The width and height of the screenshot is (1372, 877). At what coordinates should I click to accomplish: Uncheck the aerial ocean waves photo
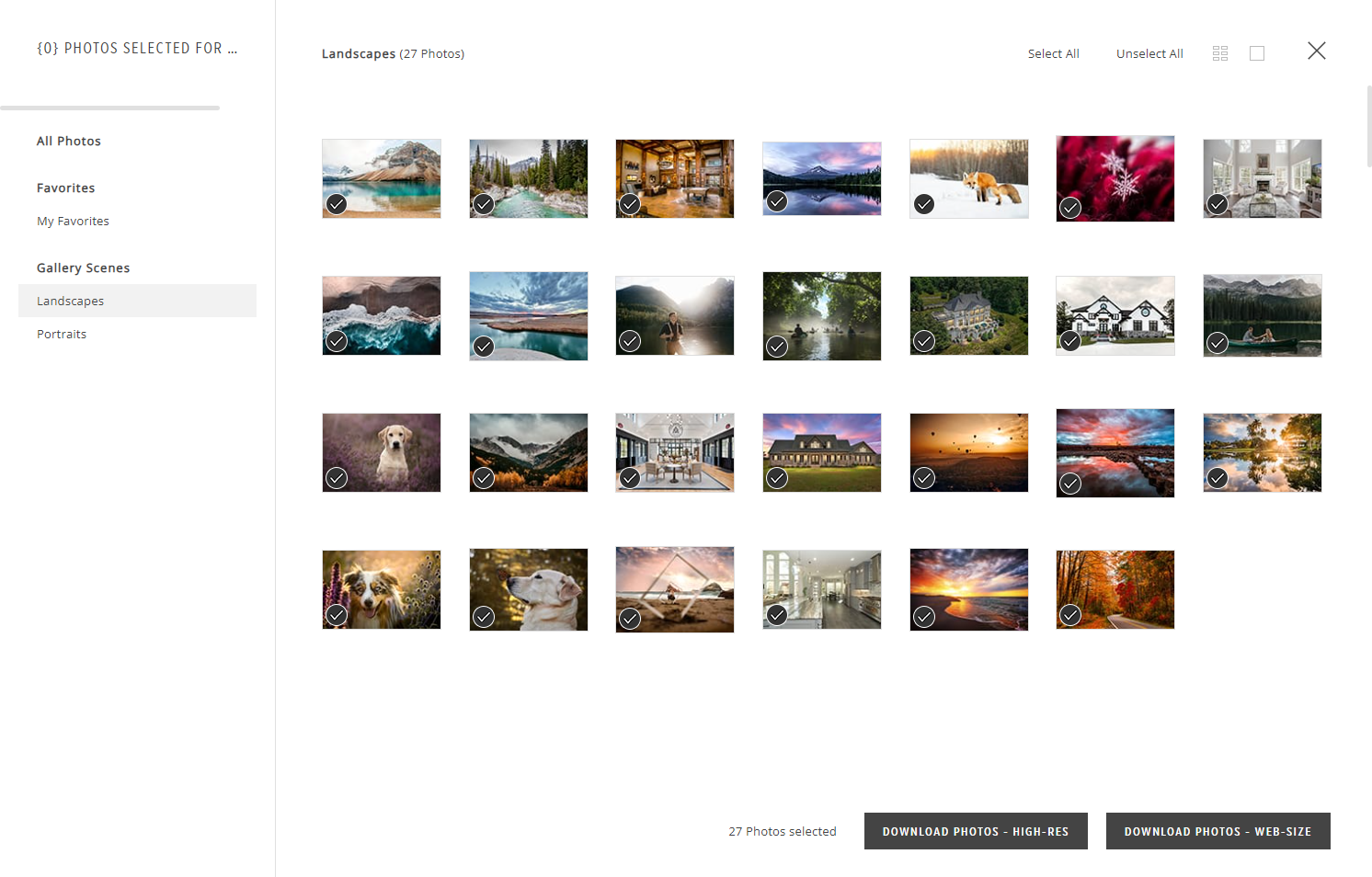[337, 341]
